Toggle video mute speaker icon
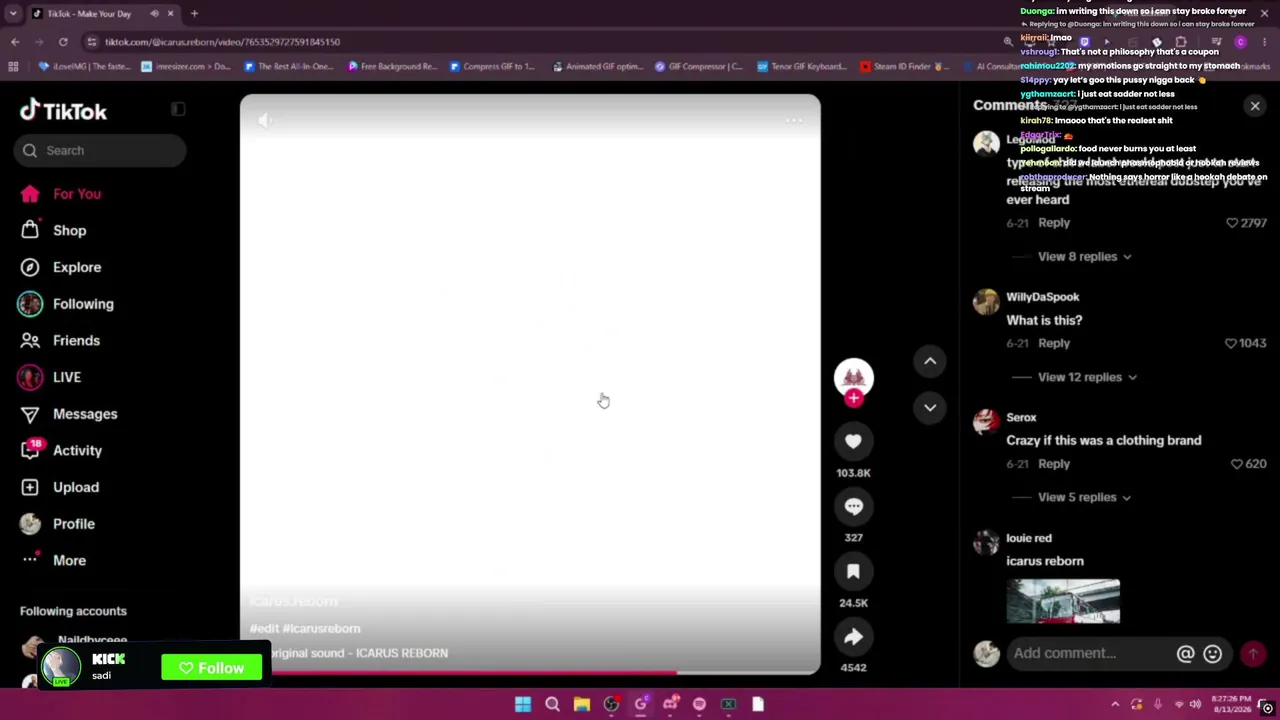This screenshot has width=1280, height=720. 265,120
